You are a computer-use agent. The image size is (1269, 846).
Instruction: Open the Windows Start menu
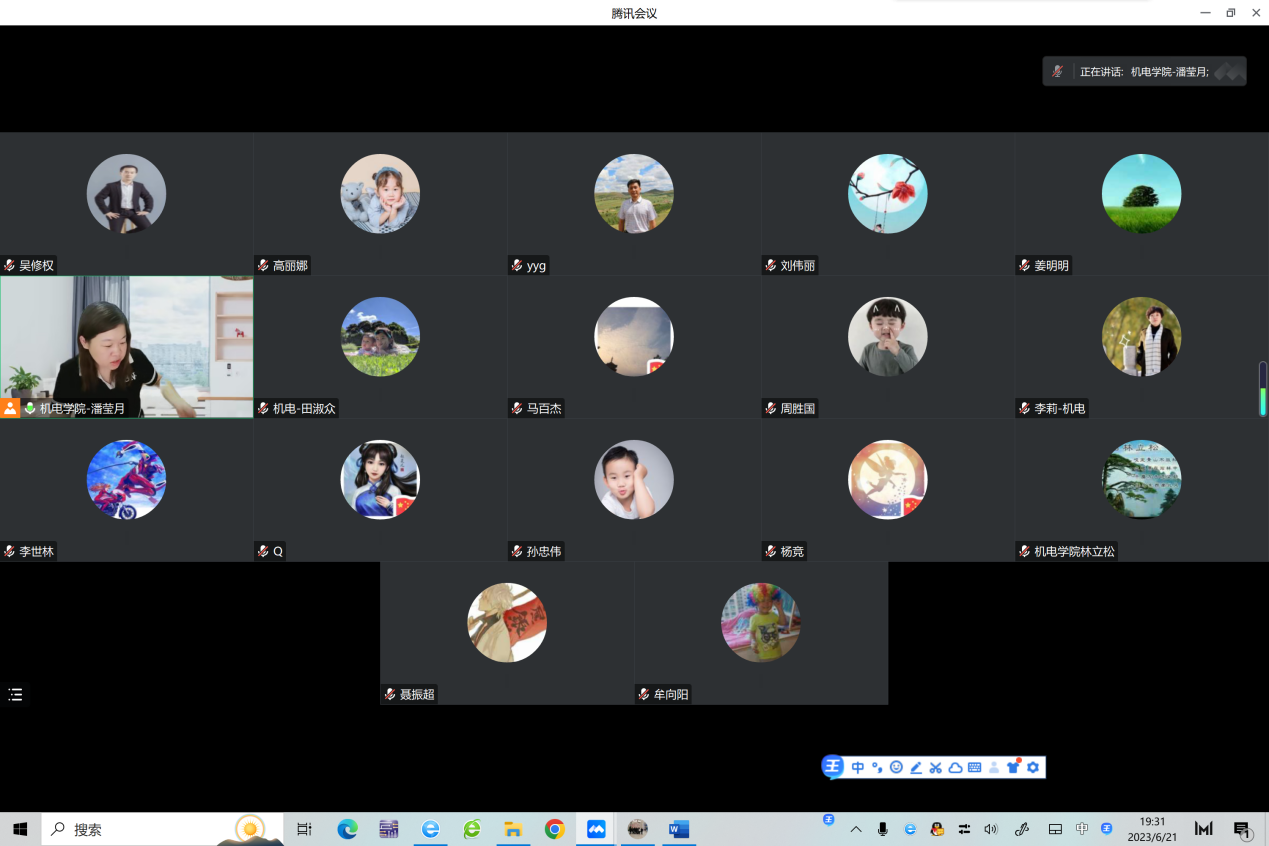pos(20,829)
